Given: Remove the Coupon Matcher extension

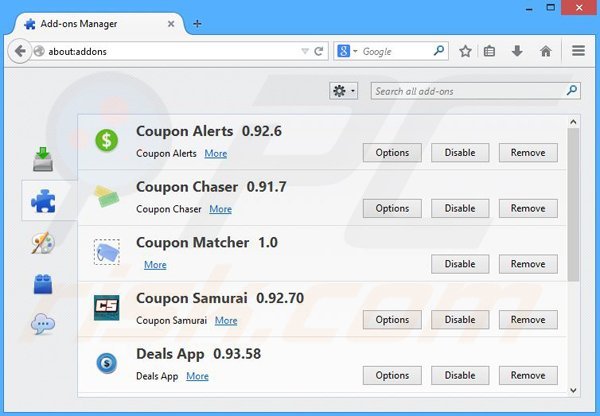Looking at the screenshot, I should coord(528,264).
